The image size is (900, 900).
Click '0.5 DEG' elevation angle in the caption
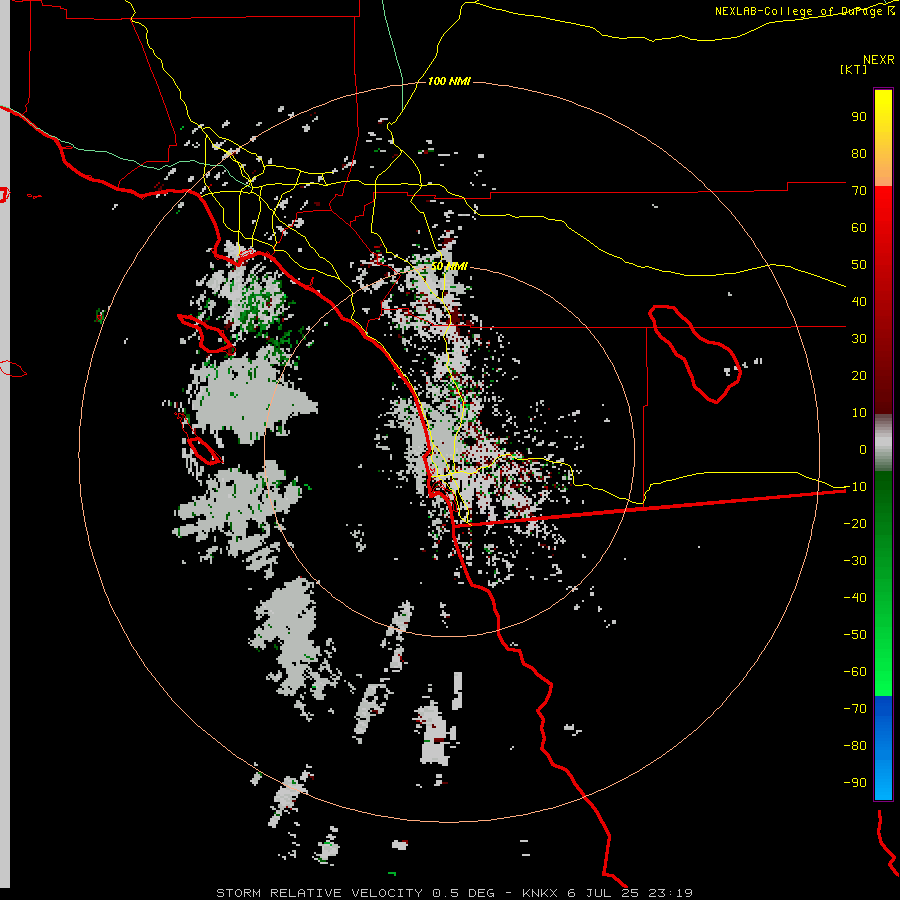click(x=463, y=893)
